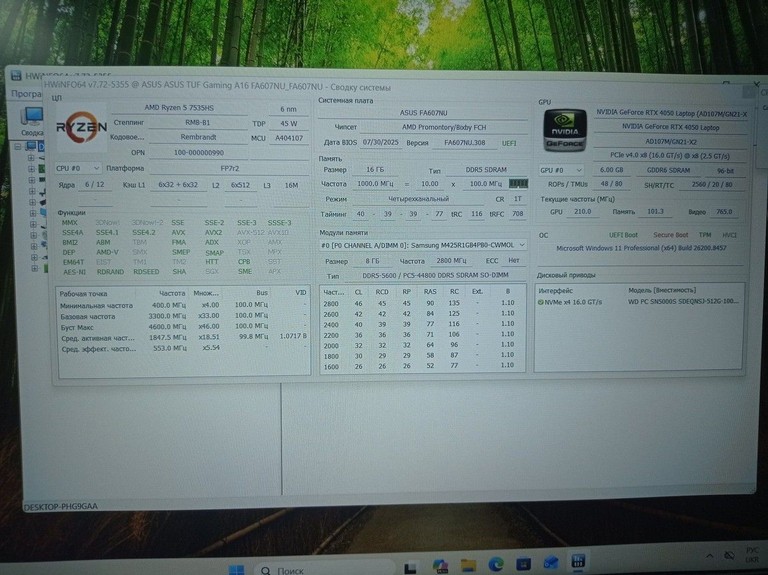Click the HVCI indicator

729,235
